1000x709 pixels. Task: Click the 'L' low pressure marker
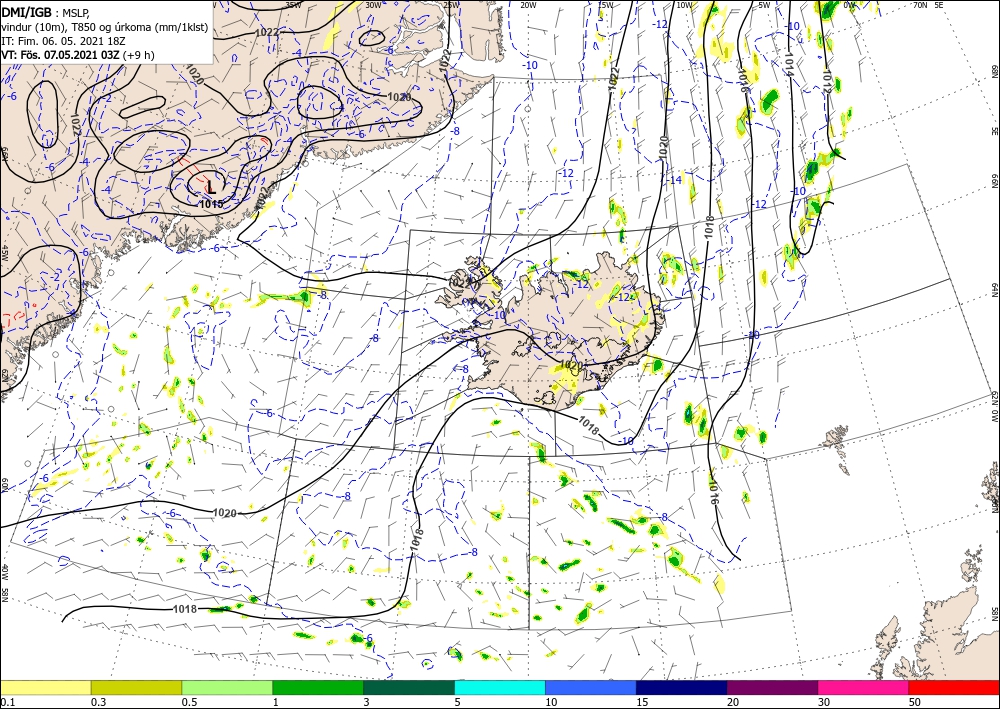pos(211,187)
